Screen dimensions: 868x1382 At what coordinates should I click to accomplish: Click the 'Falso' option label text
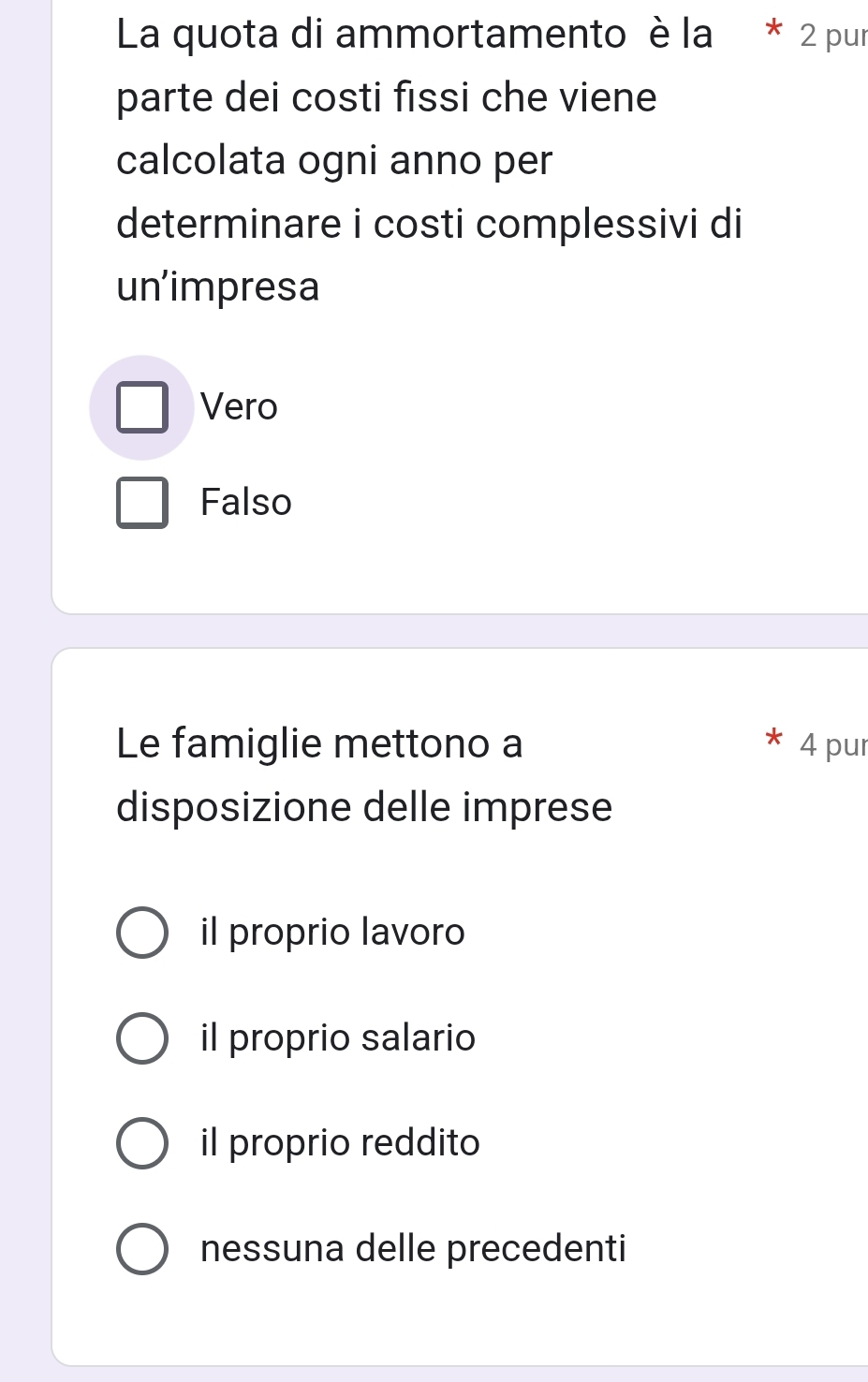click(246, 503)
